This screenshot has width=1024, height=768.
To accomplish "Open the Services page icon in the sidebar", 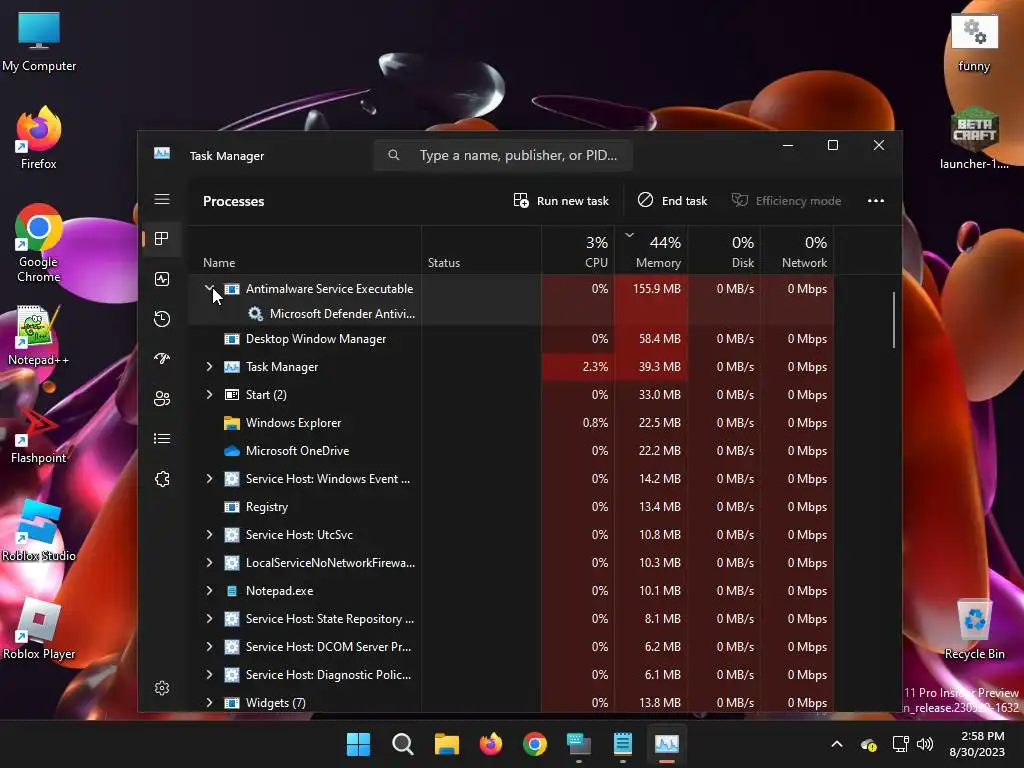I will tap(162, 479).
